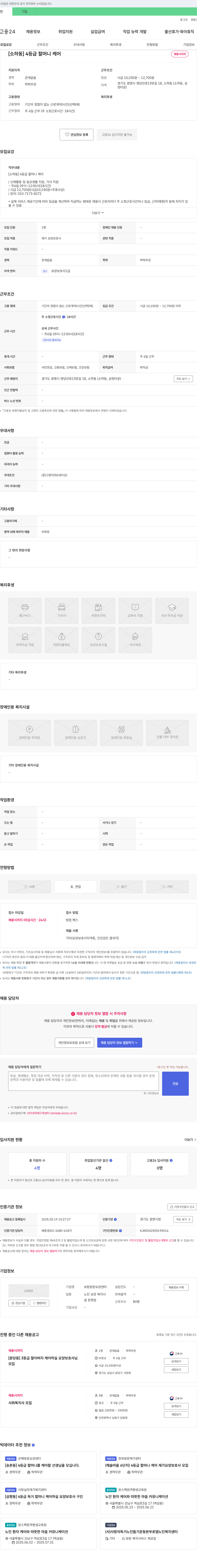197x1568 pixels.
Task: Click the 차량유지비 benefit icon
Action: click(98, 610)
